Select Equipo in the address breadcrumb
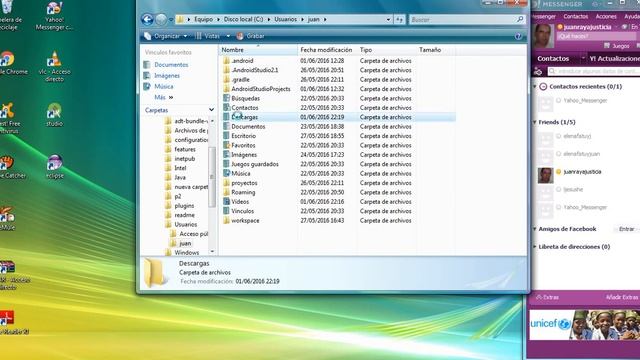This screenshot has height=360, width=640. point(203,19)
